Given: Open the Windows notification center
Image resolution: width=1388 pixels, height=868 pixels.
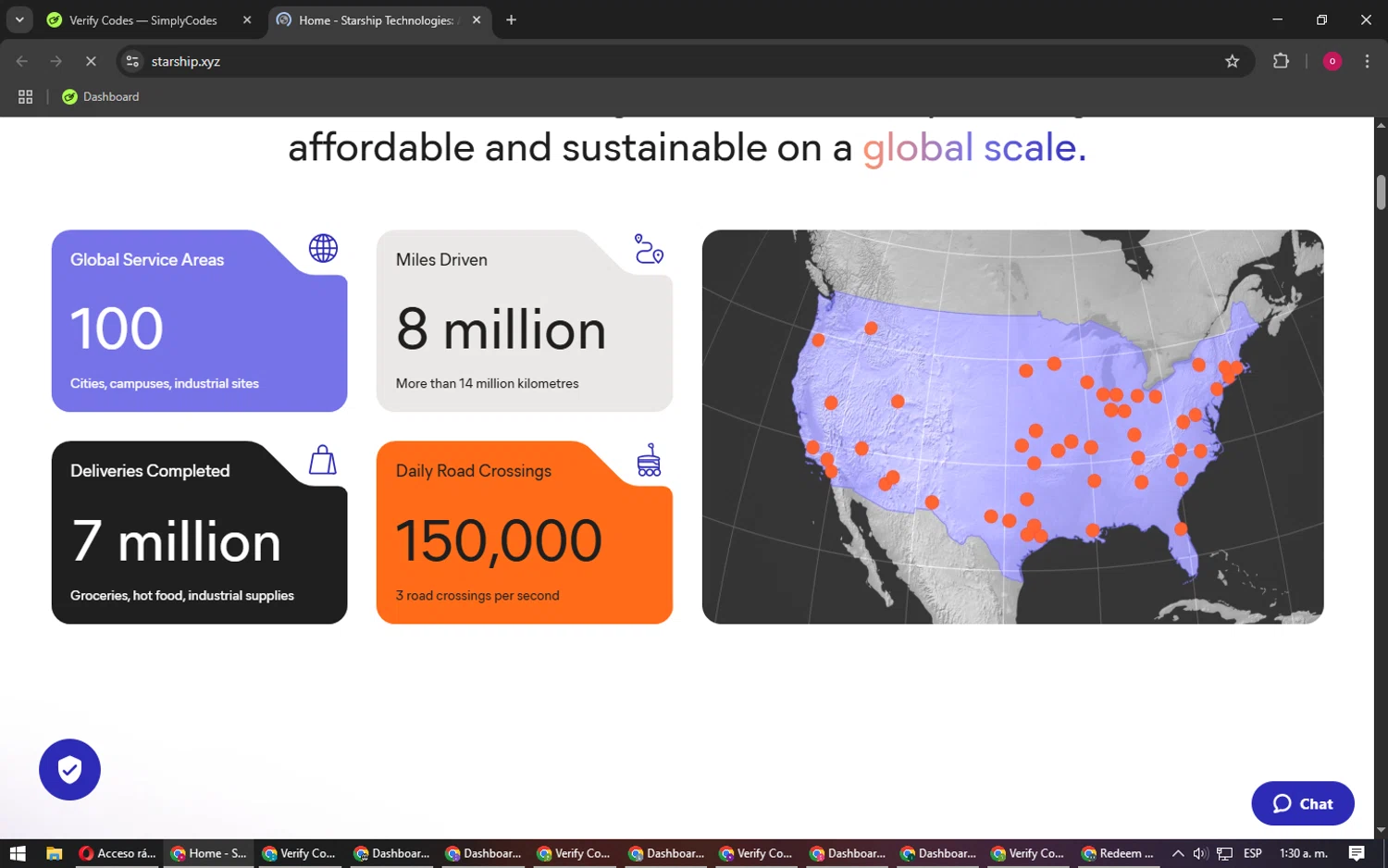Looking at the screenshot, I should (x=1357, y=853).
